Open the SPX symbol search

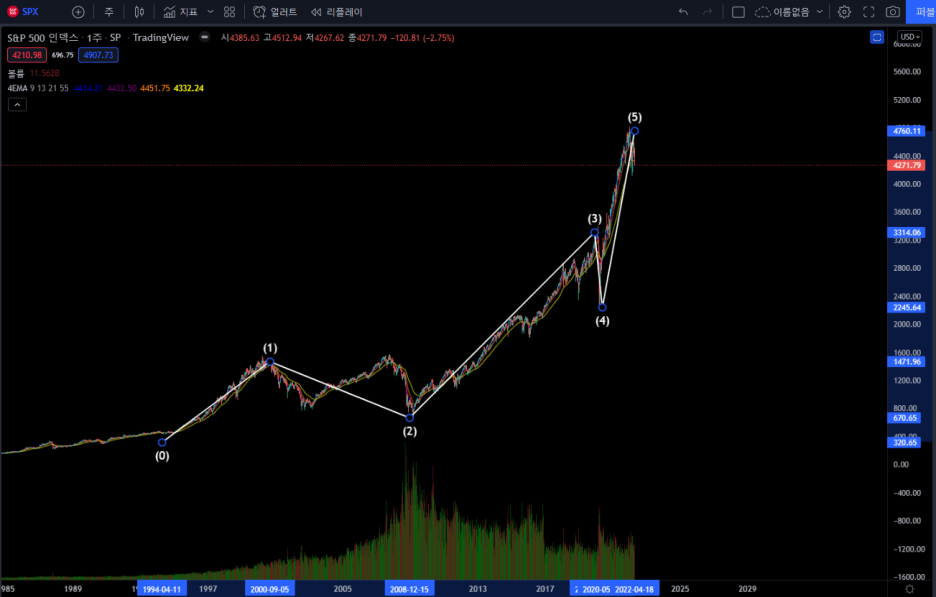[x=23, y=12]
